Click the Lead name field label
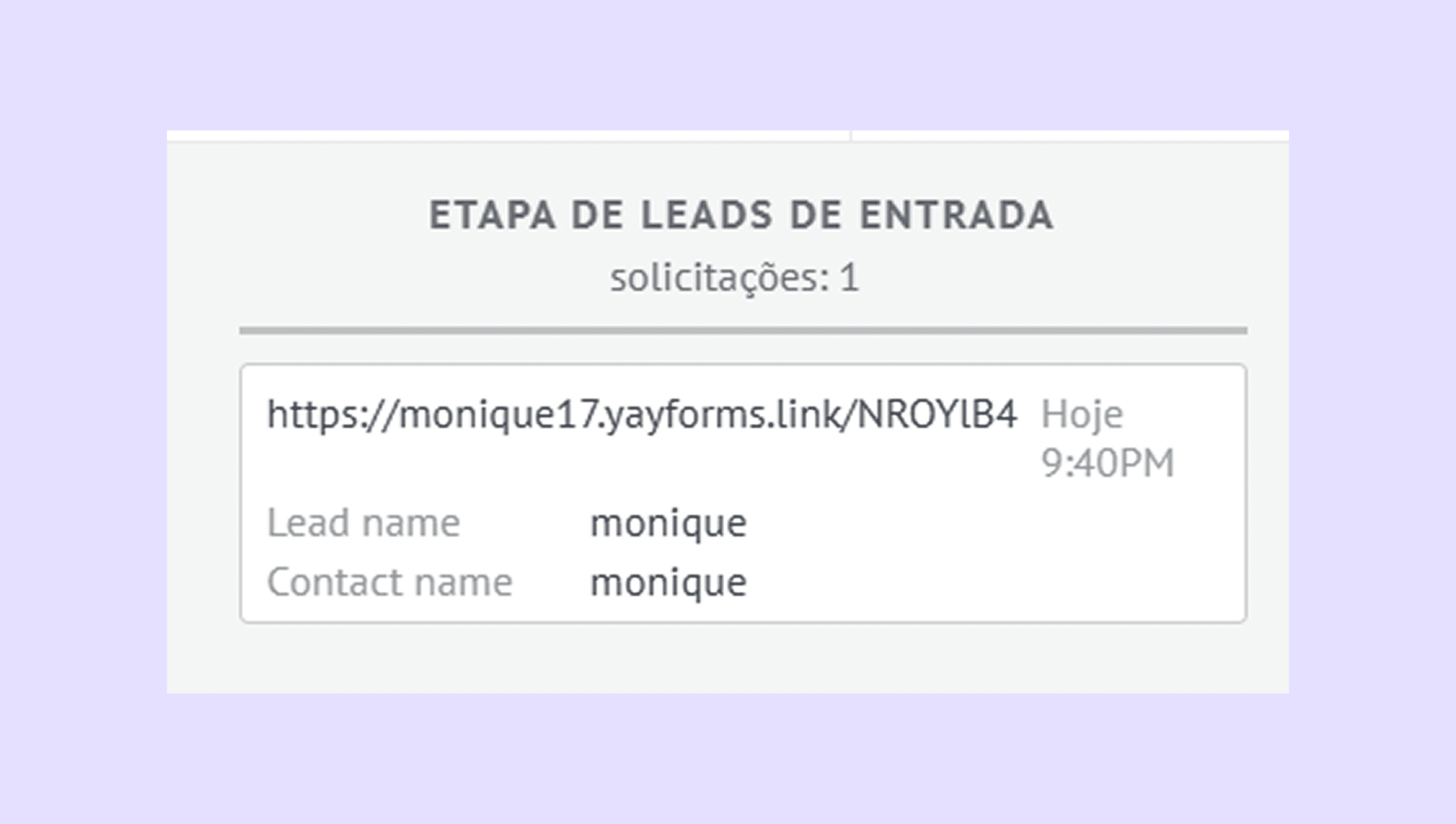Viewport: 1456px width, 824px height. coord(363,523)
